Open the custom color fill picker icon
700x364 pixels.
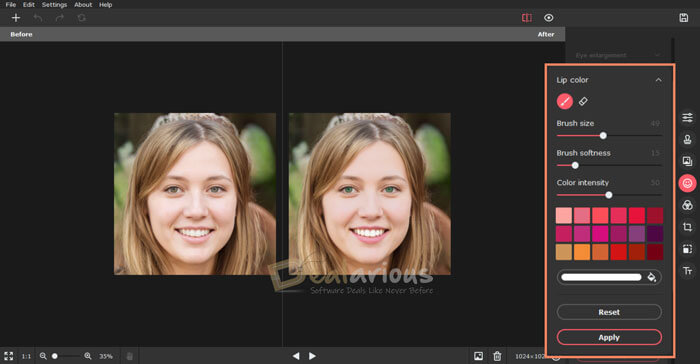[x=652, y=277]
